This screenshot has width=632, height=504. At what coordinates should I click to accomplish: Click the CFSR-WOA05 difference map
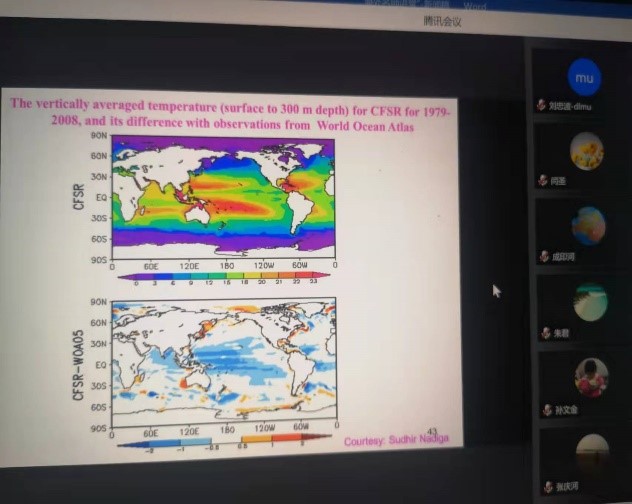point(222,364)
